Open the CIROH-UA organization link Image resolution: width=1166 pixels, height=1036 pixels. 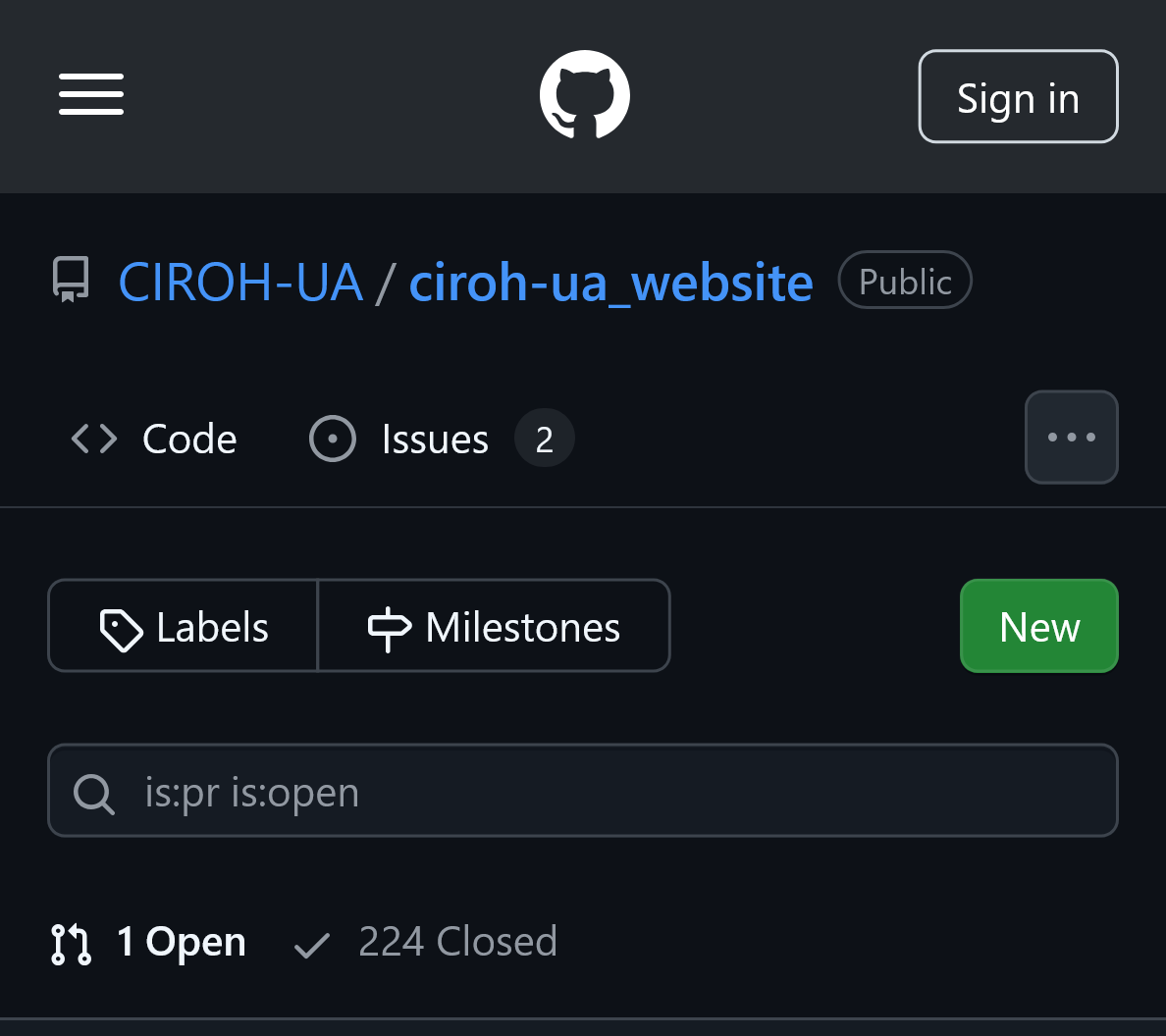tap(240, 281)
